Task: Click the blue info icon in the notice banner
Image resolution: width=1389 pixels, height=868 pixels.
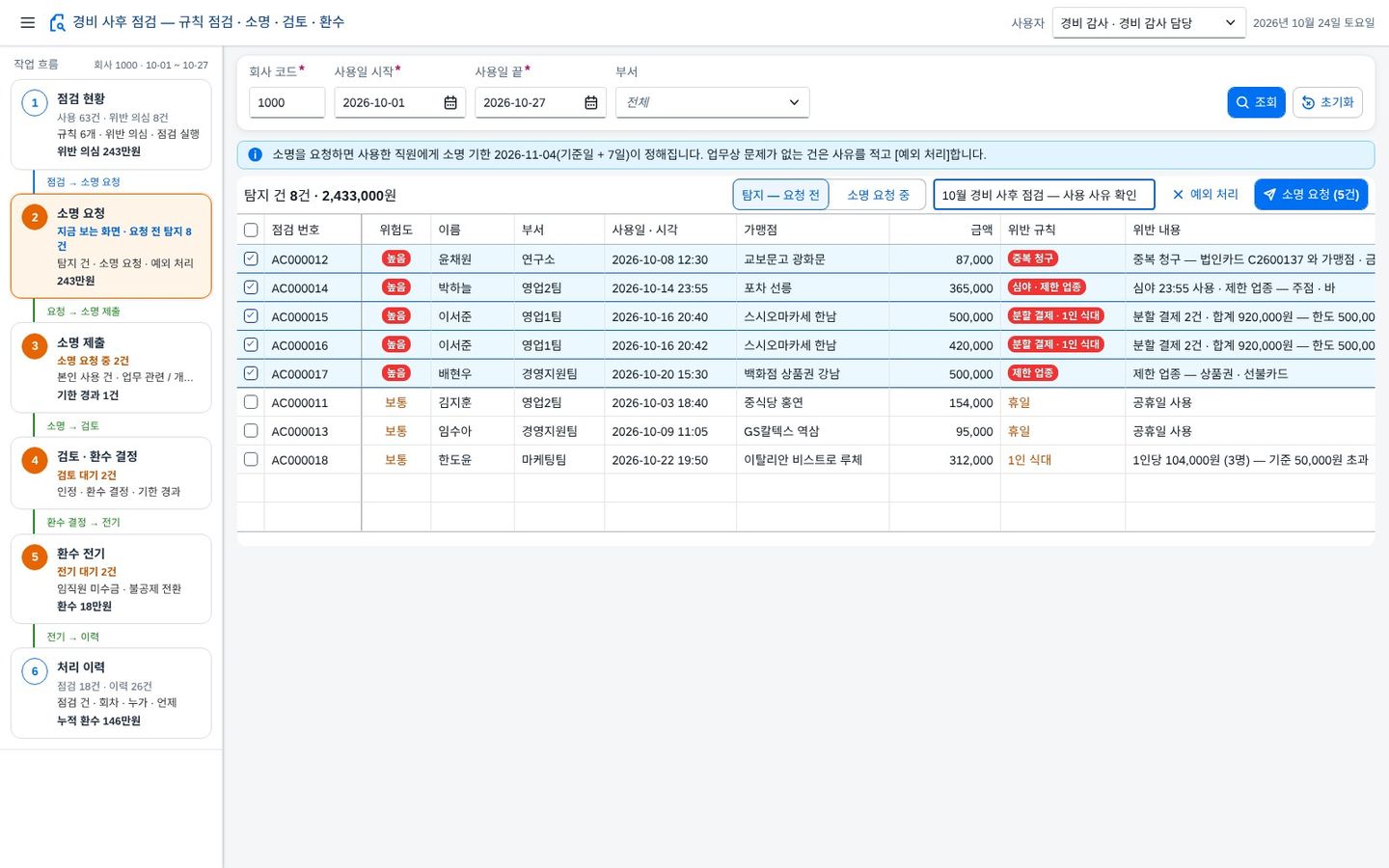Action: 256,154
